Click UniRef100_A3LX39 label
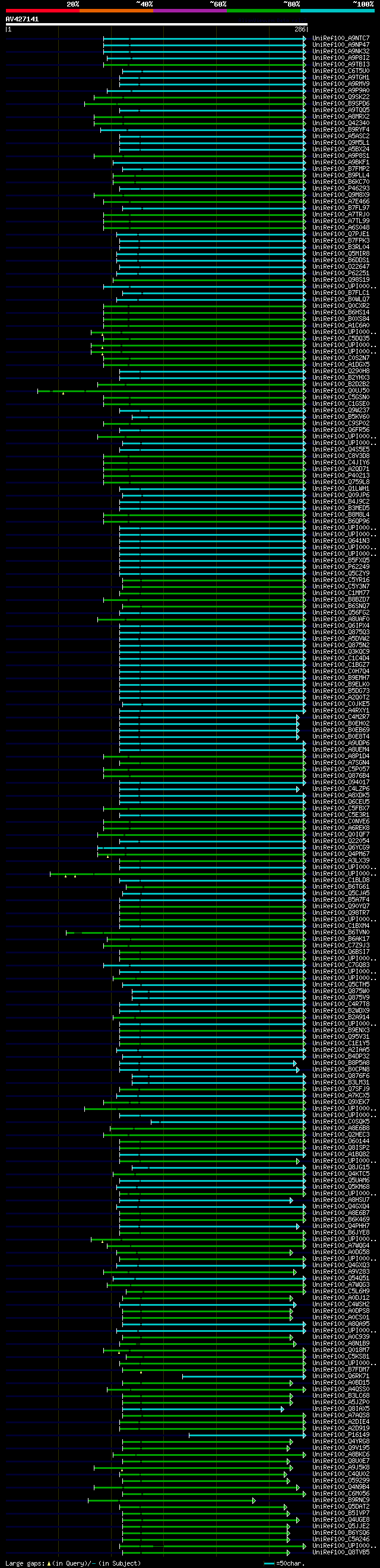 click(341, 861)
